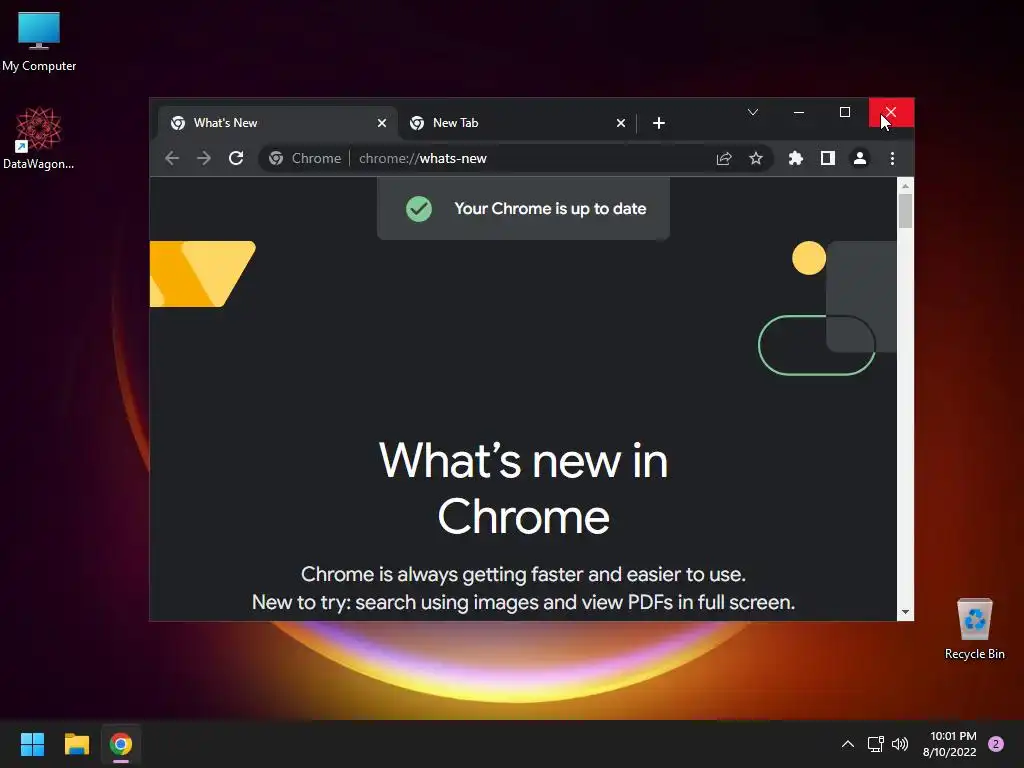The image size is (1024, 768).
Task: Switch to the What's New tab
Action: 277,123
